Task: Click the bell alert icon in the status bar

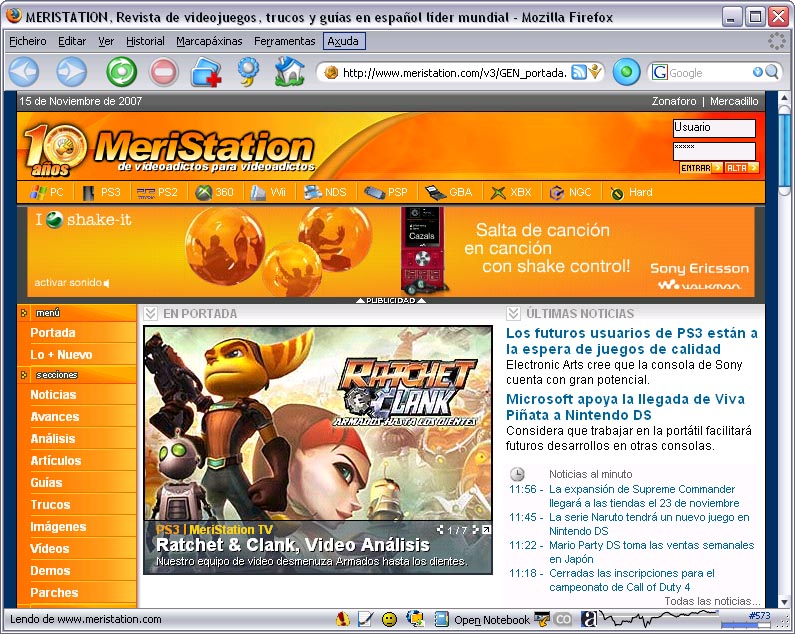Action: 343,619
